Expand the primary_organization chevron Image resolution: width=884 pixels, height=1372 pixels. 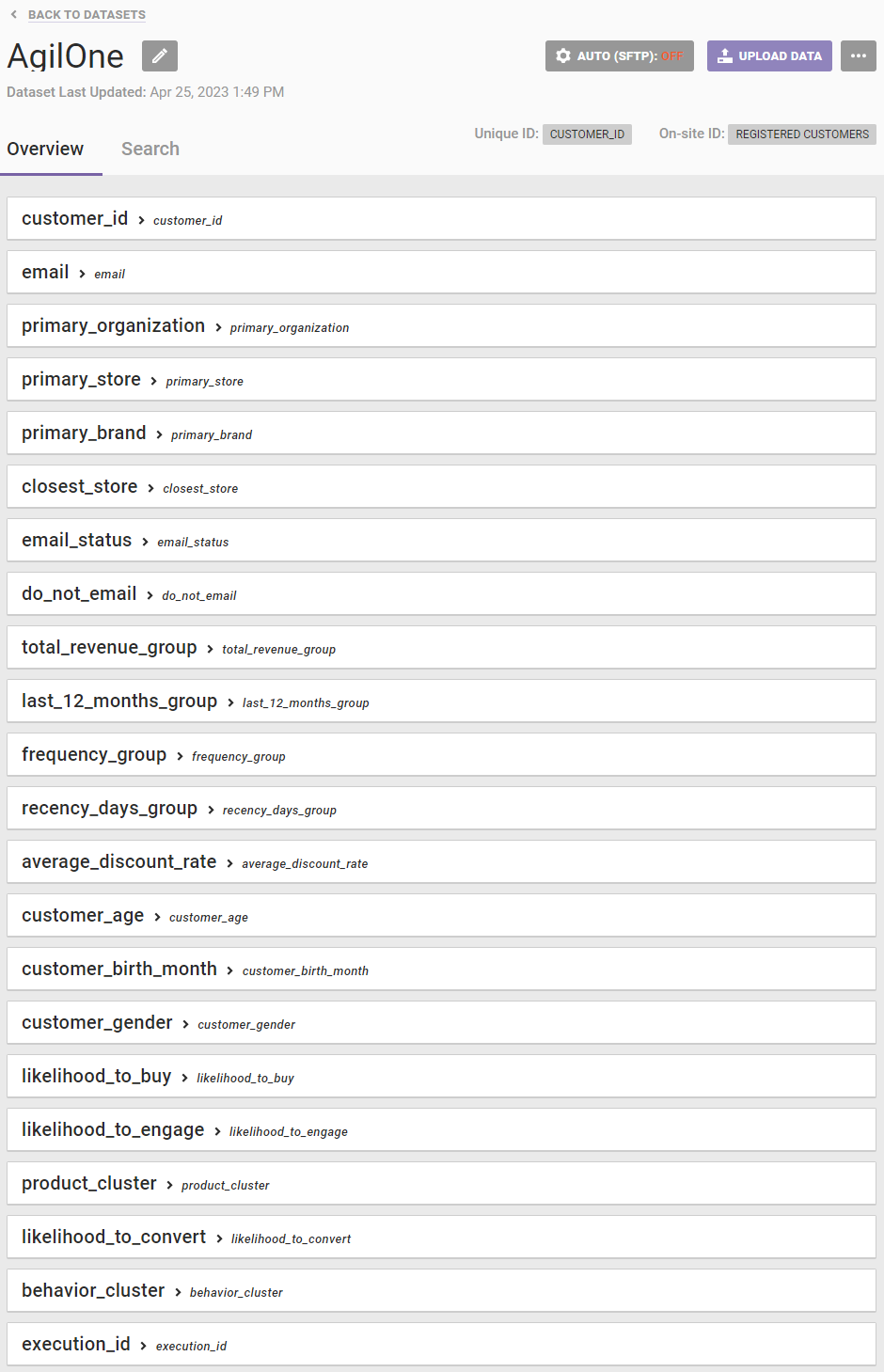pyautogui.click(x=218, y=327)
